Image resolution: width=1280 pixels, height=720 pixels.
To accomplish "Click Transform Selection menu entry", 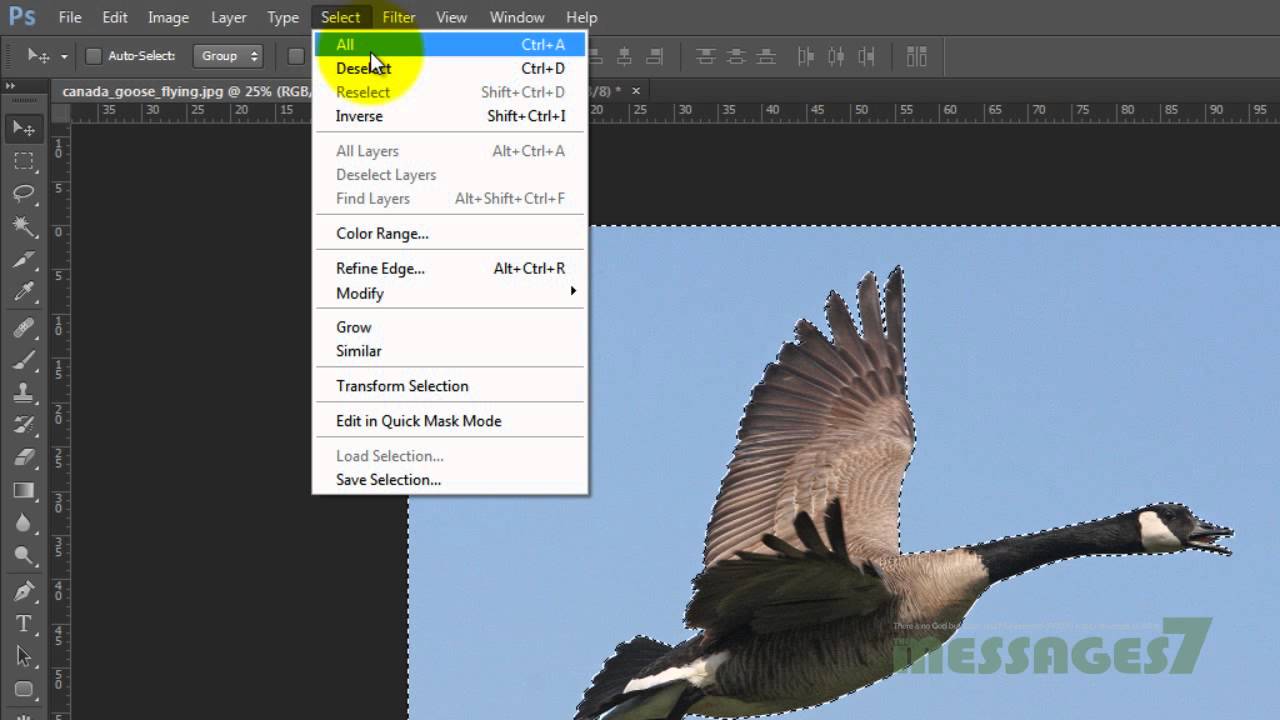I will 450,386.
